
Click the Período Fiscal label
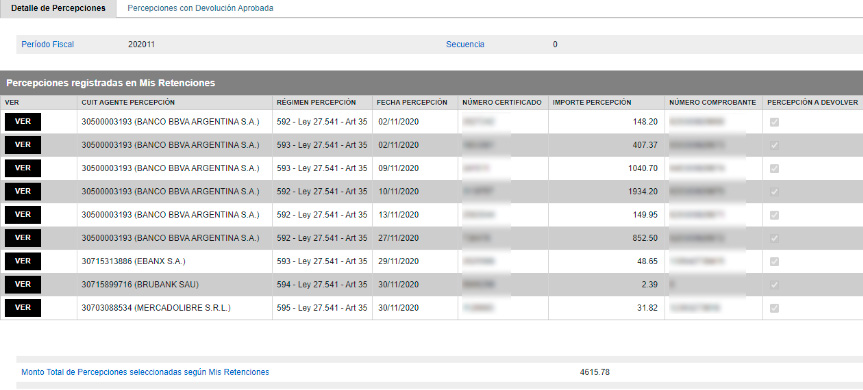pos(48,45)
